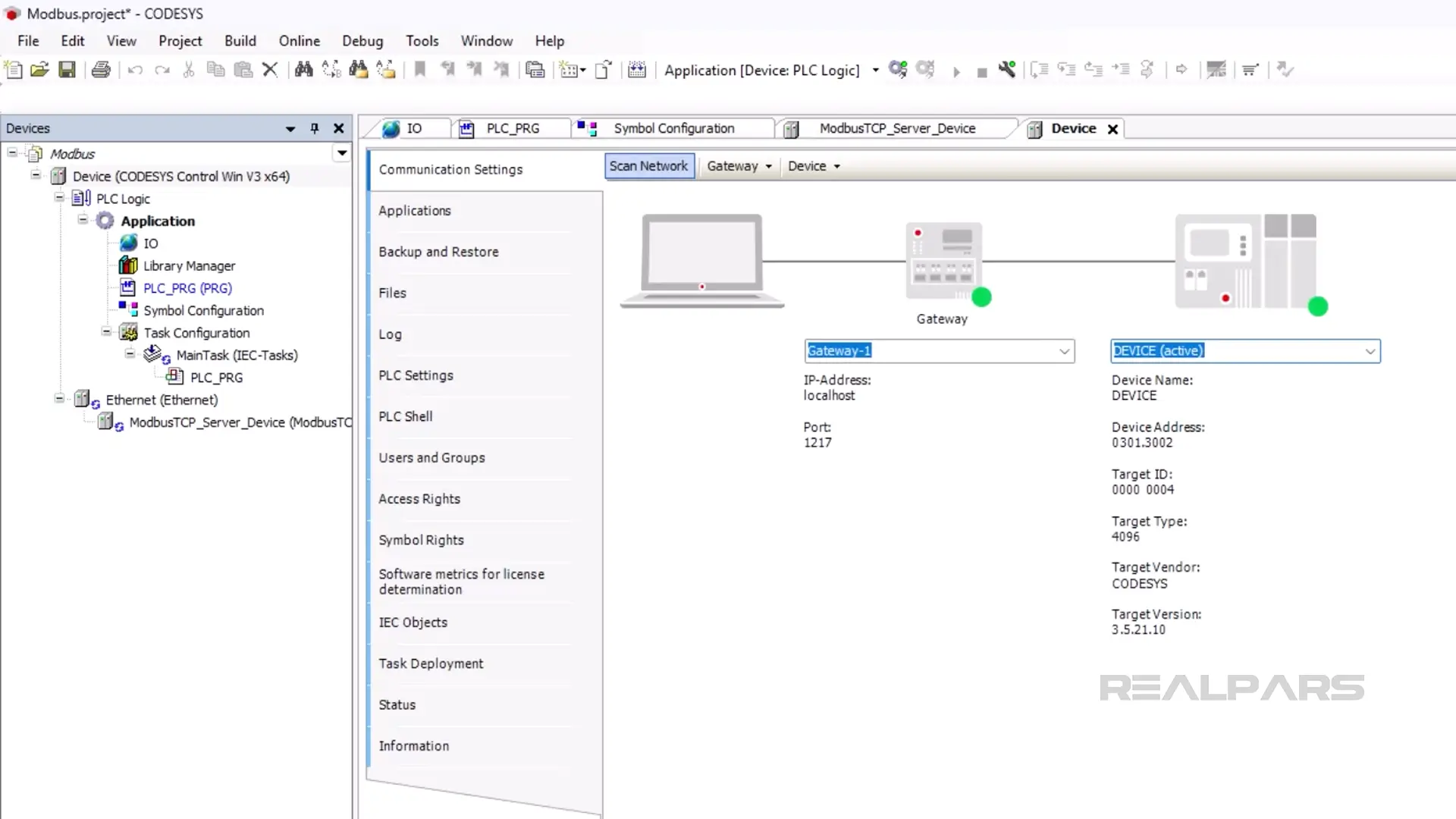Open the Task Deployment page

(x=431, y=664)
